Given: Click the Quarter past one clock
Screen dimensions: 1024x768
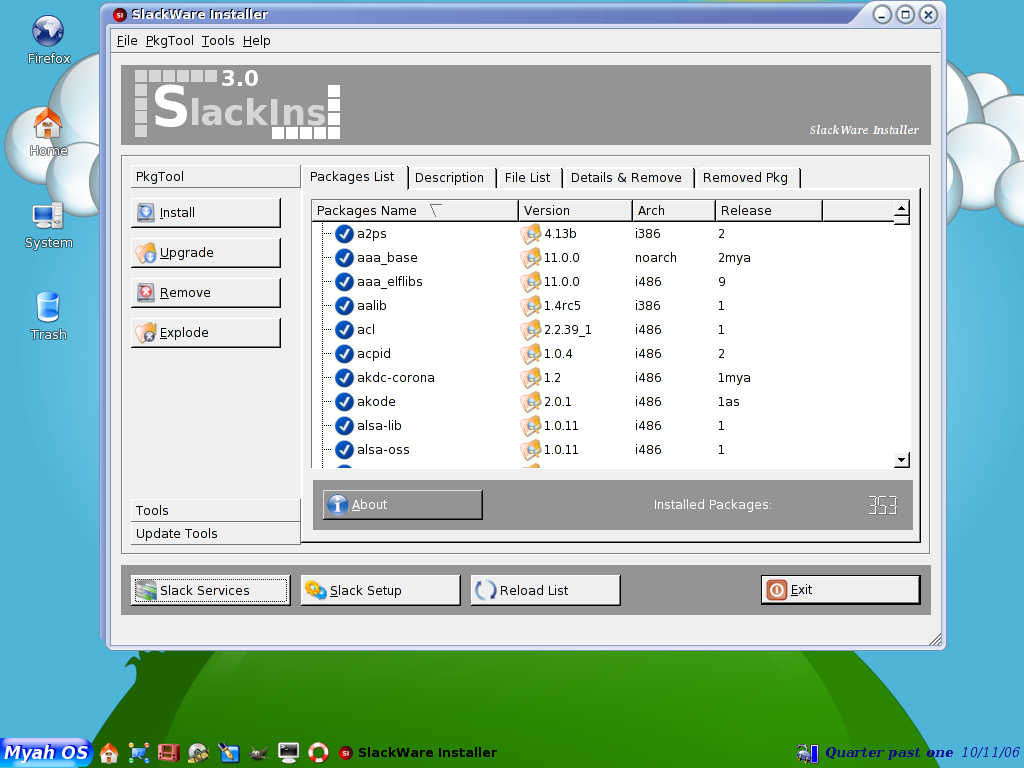Looking at the screenshot, I should [889, 752].
